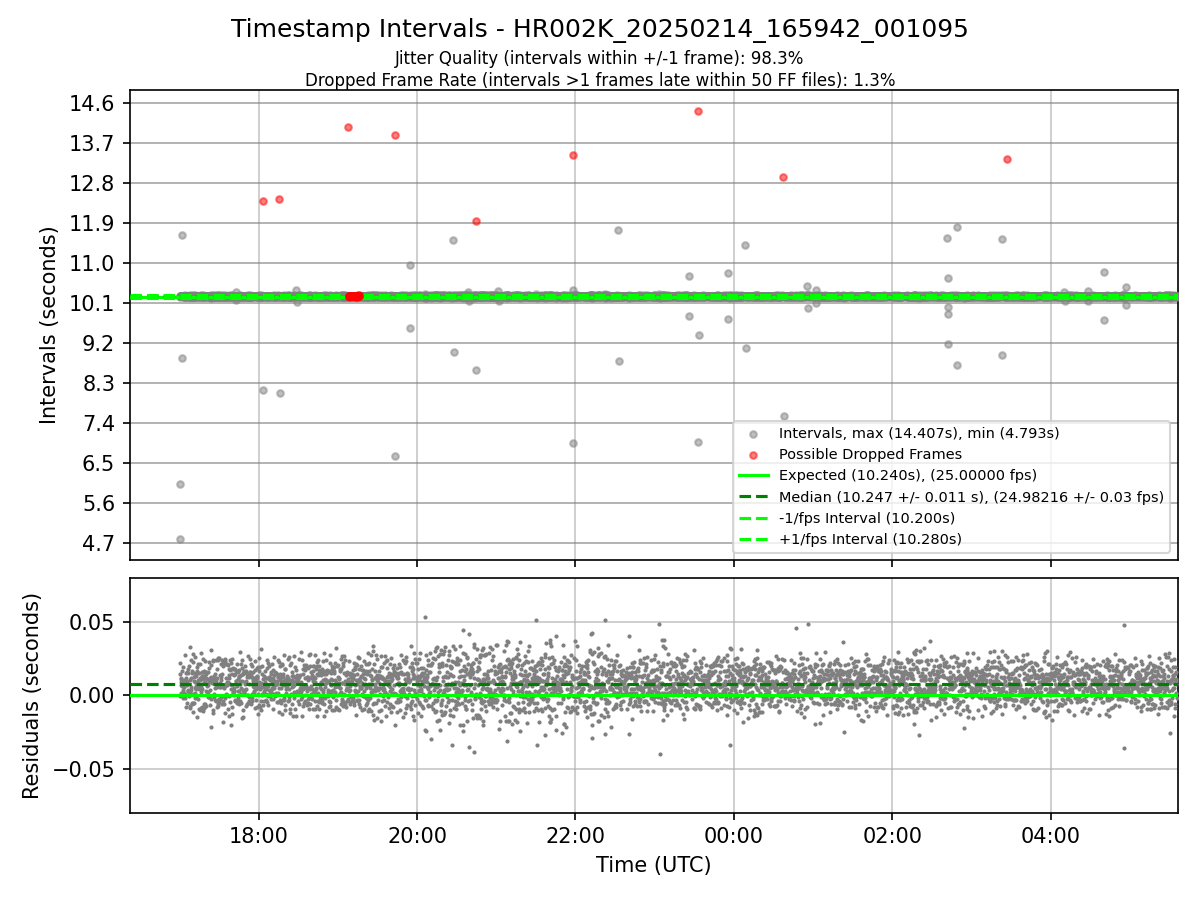Click the Time (UTC) x-axis label

(x=653, y=865)
